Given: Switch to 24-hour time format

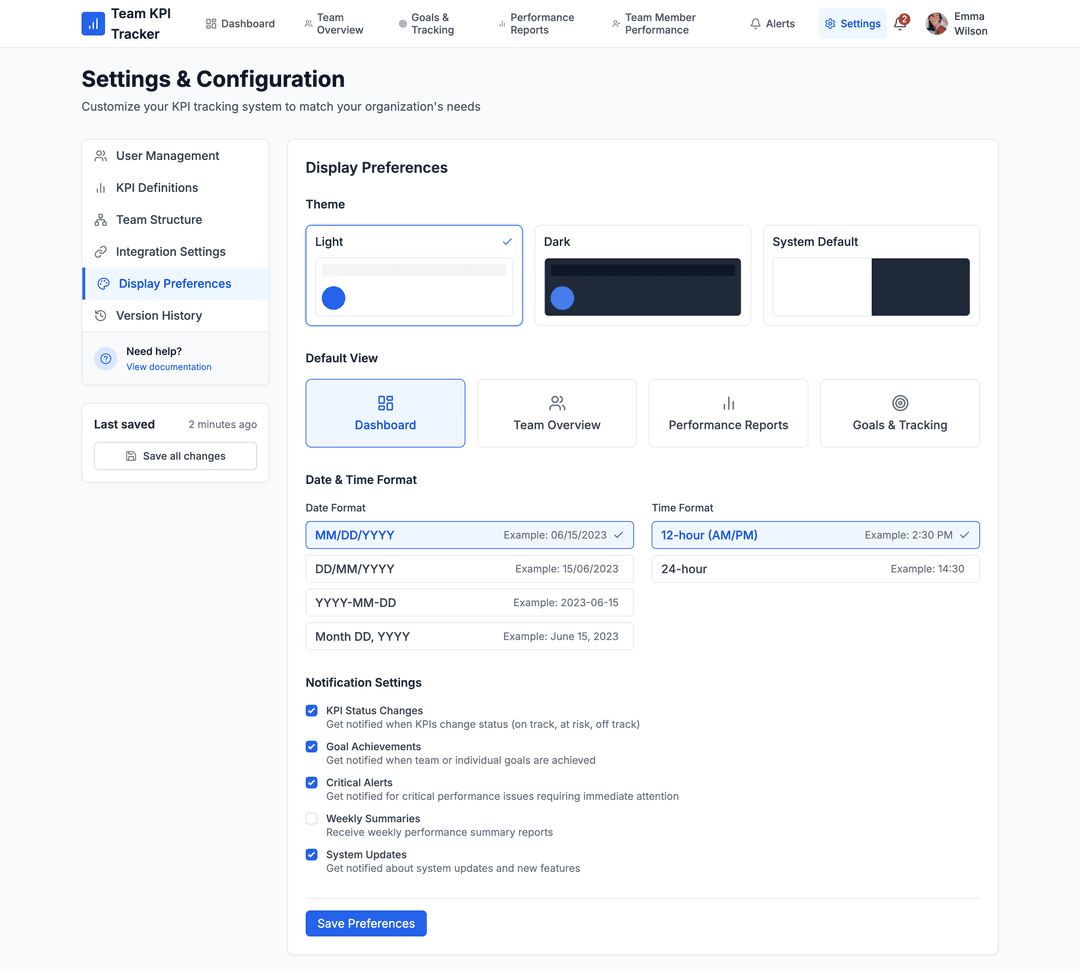Looking at the screenshot, I should click(x=815, y=568).
